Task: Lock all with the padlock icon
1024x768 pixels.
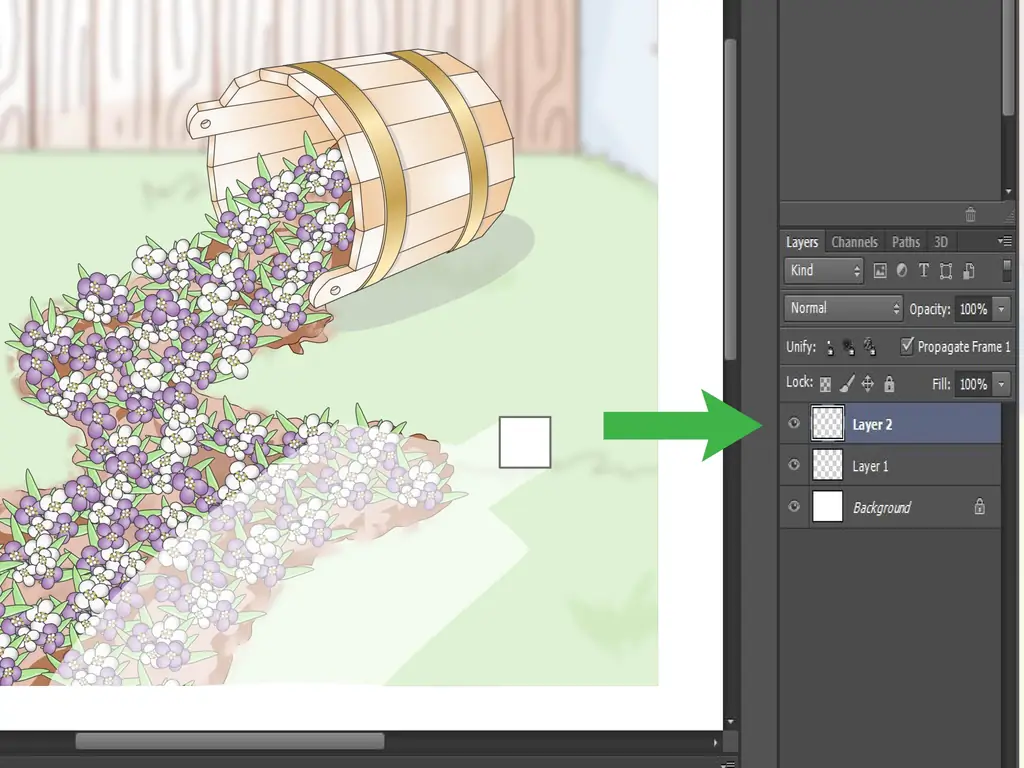Action: 889,384
